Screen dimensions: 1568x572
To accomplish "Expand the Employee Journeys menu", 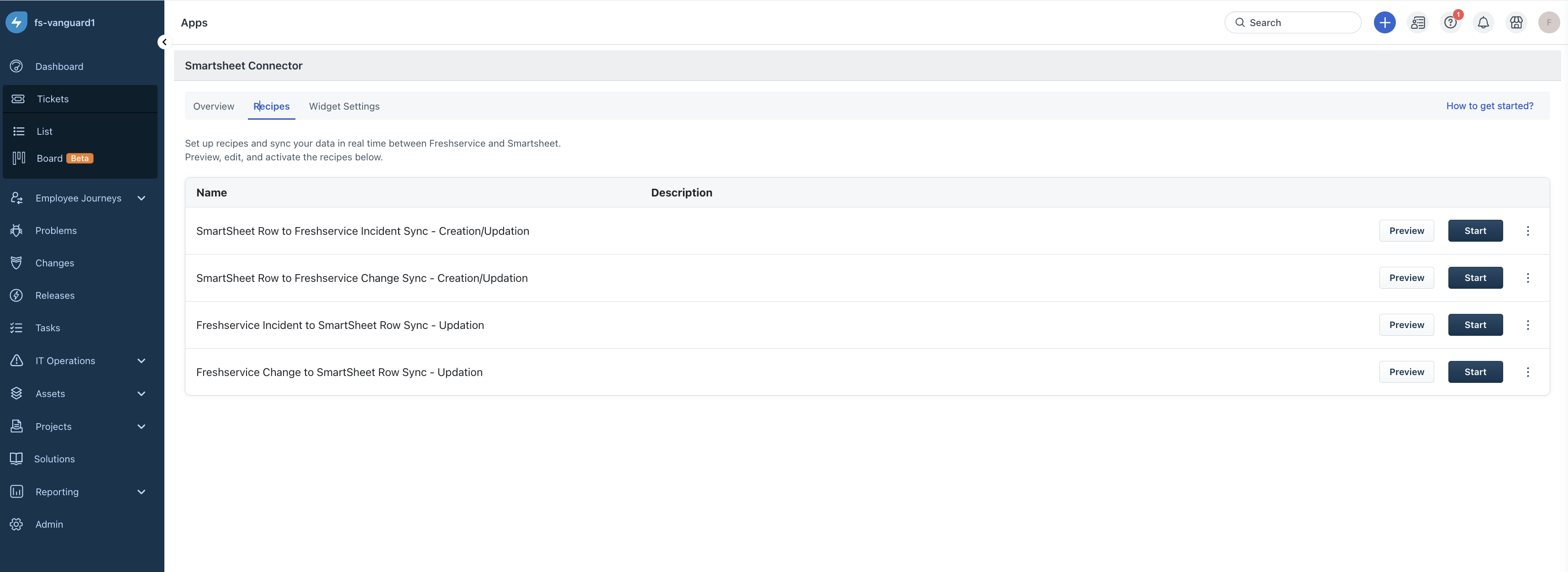I will pyautogui.click(x=141, y=198).
